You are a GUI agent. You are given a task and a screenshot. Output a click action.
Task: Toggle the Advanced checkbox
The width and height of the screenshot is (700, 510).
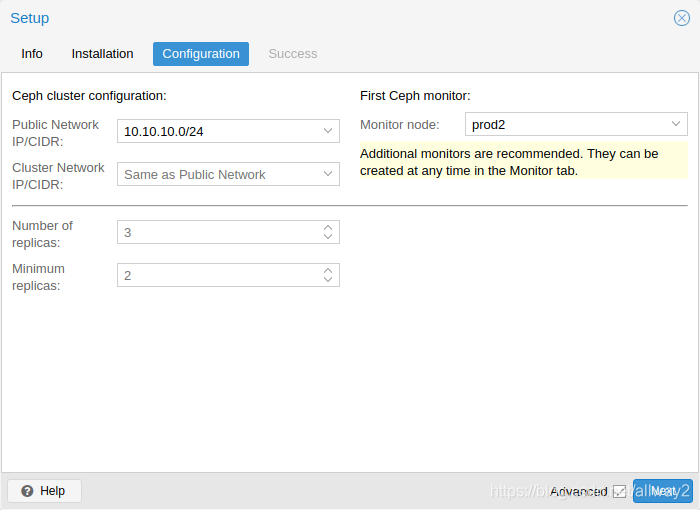(619, 491)
